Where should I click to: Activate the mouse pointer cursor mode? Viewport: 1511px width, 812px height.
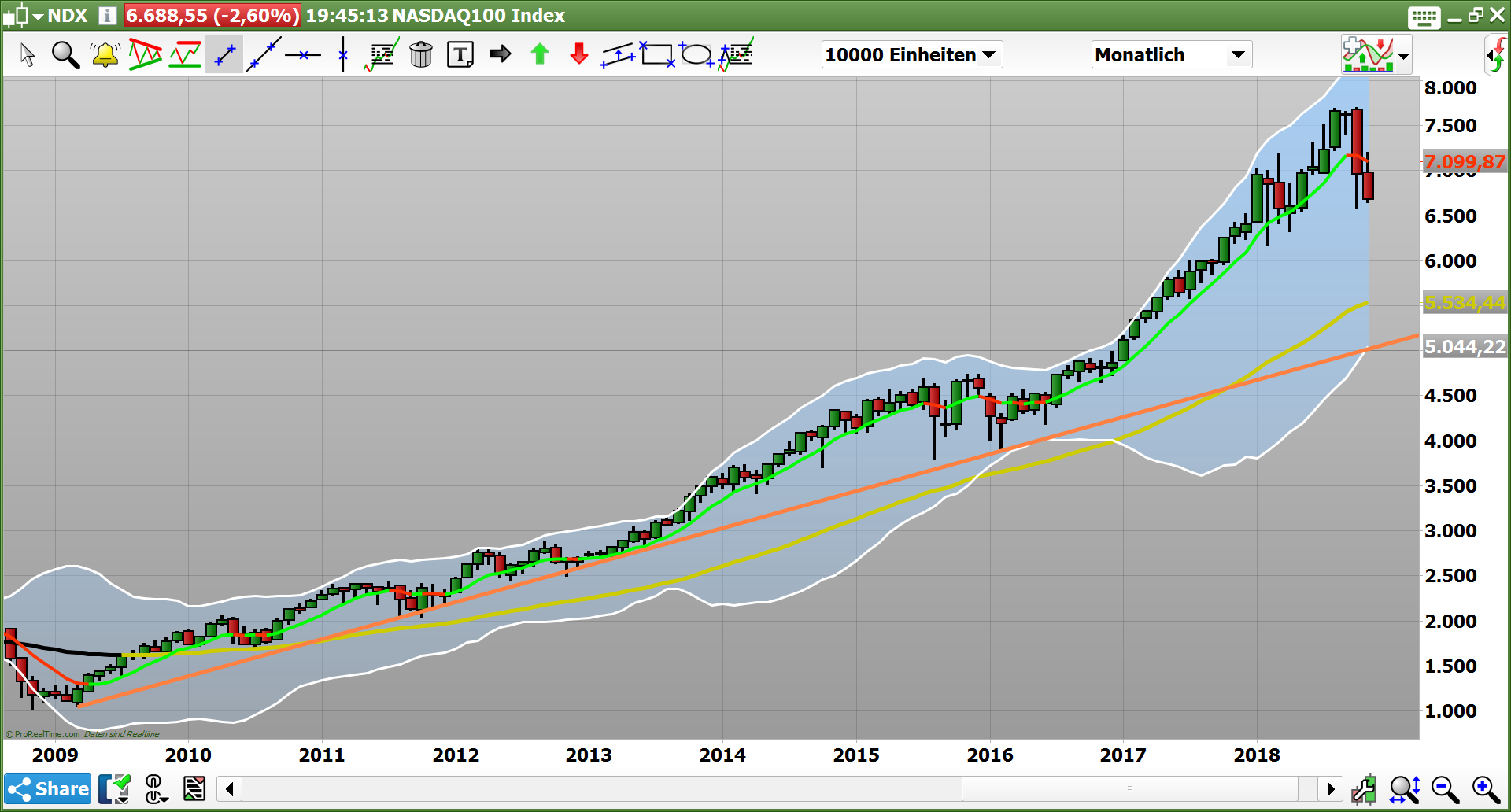point(28,55)
